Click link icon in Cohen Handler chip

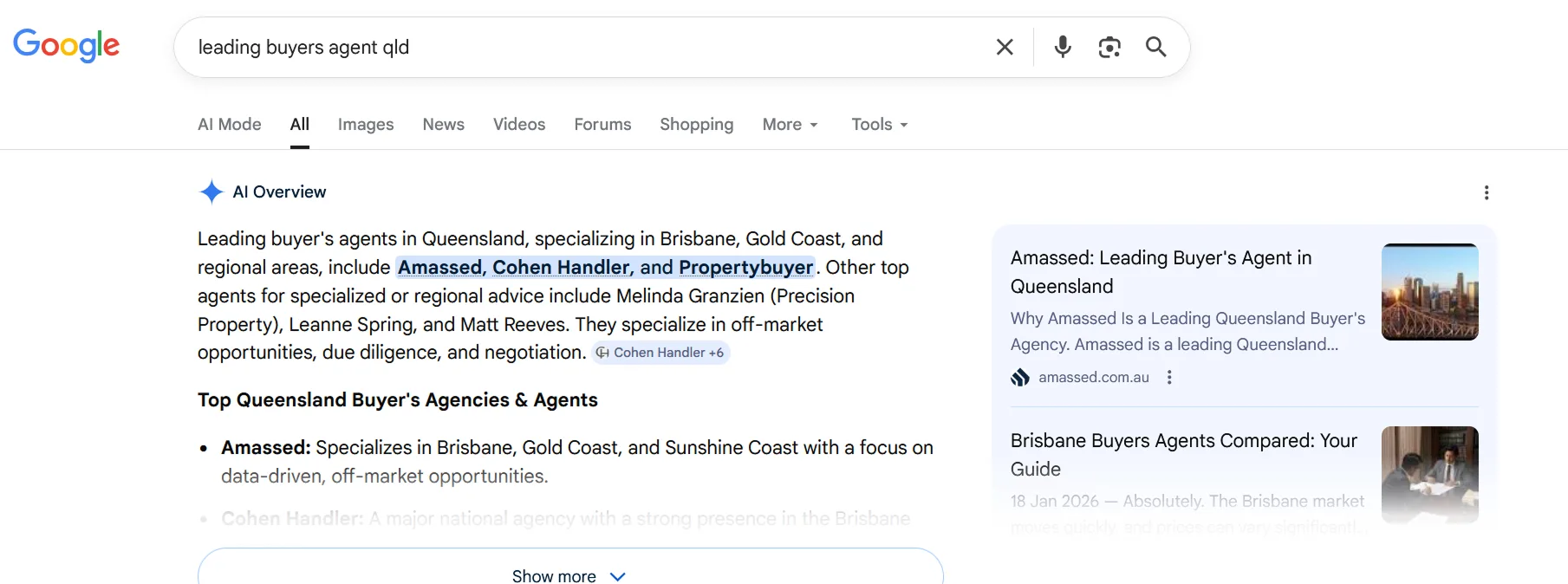[602, 353]
